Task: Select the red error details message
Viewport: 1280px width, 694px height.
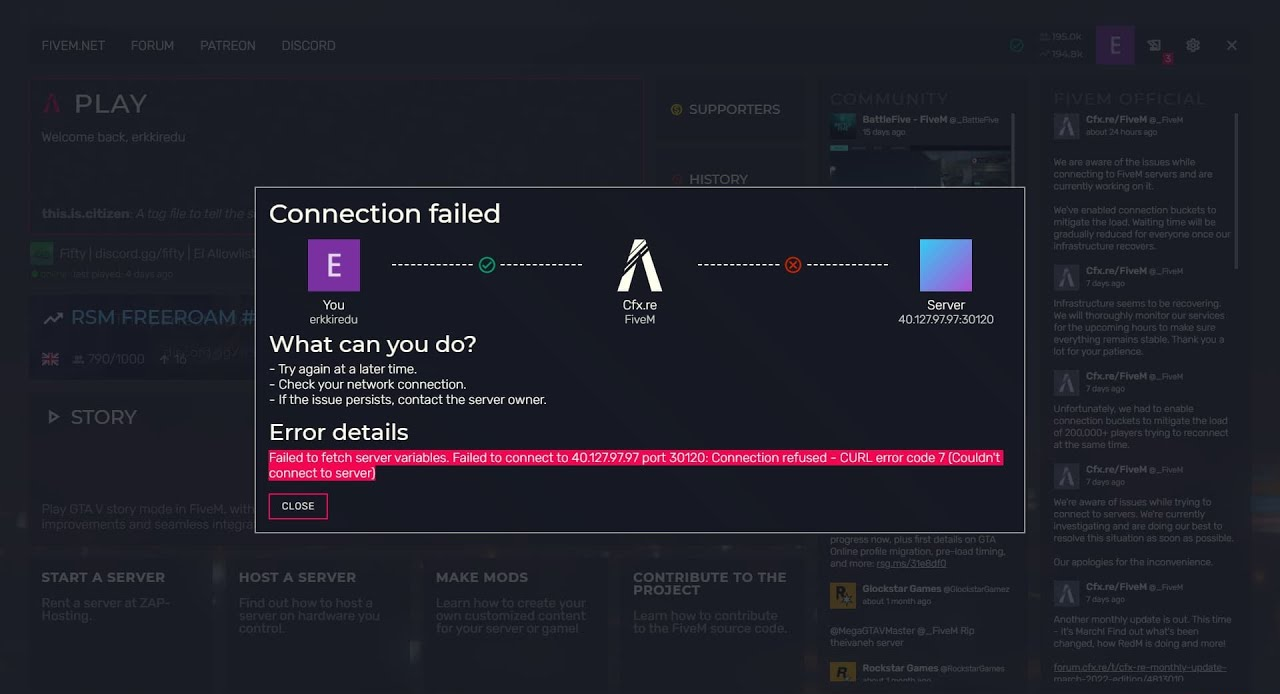Action: [x=635, y=465]
